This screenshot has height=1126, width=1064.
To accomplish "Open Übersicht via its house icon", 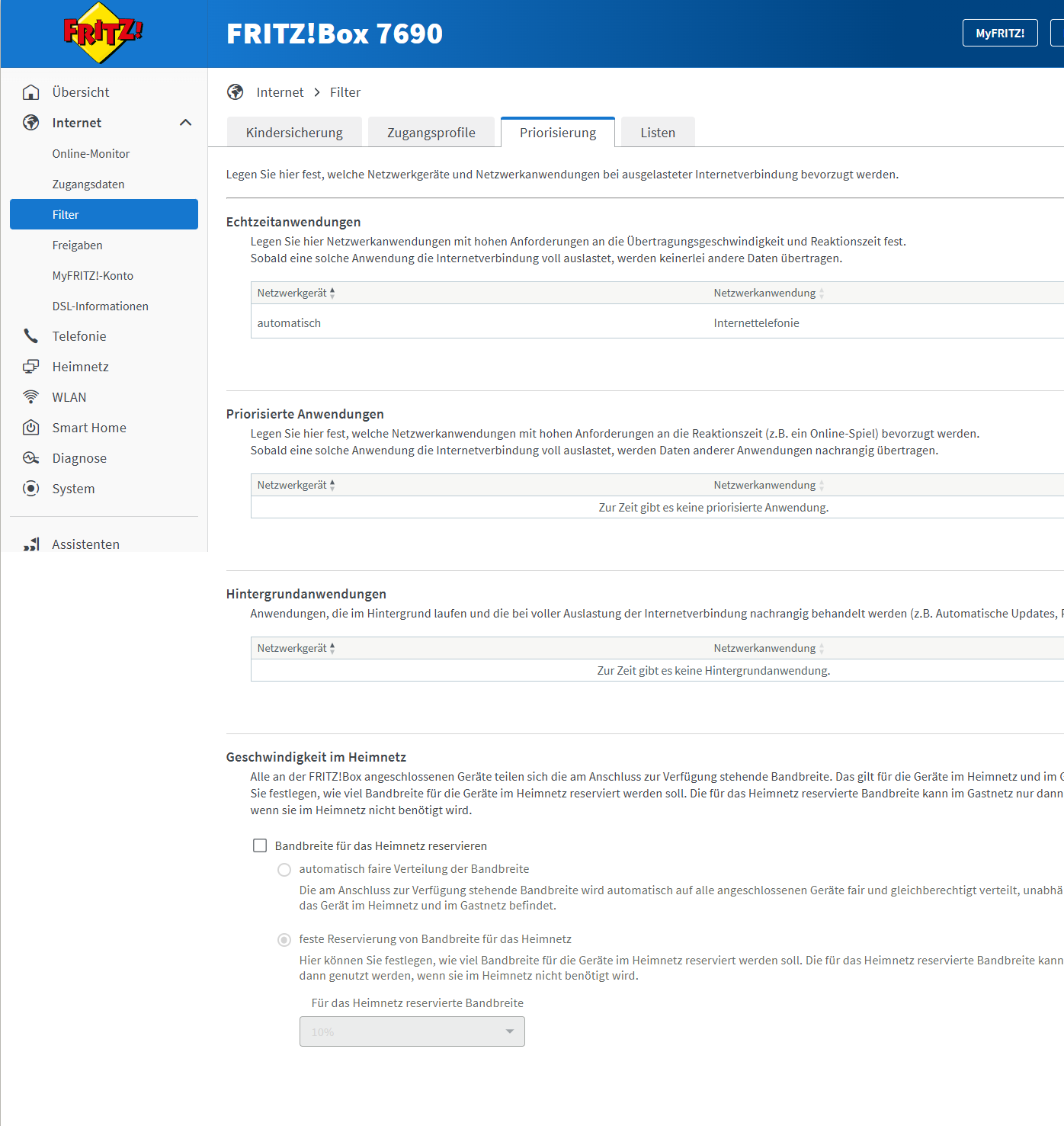I will point(31,92).
